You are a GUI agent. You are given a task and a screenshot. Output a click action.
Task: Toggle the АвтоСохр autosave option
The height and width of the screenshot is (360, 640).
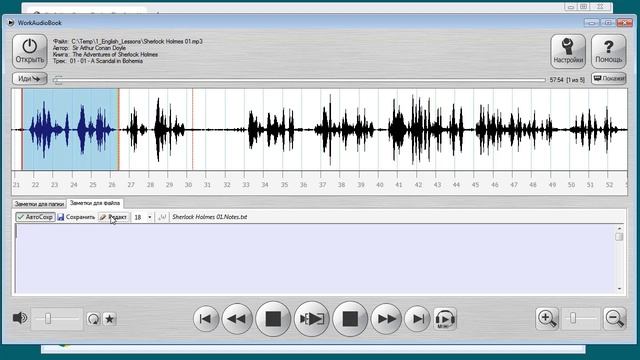click(35, 217)
